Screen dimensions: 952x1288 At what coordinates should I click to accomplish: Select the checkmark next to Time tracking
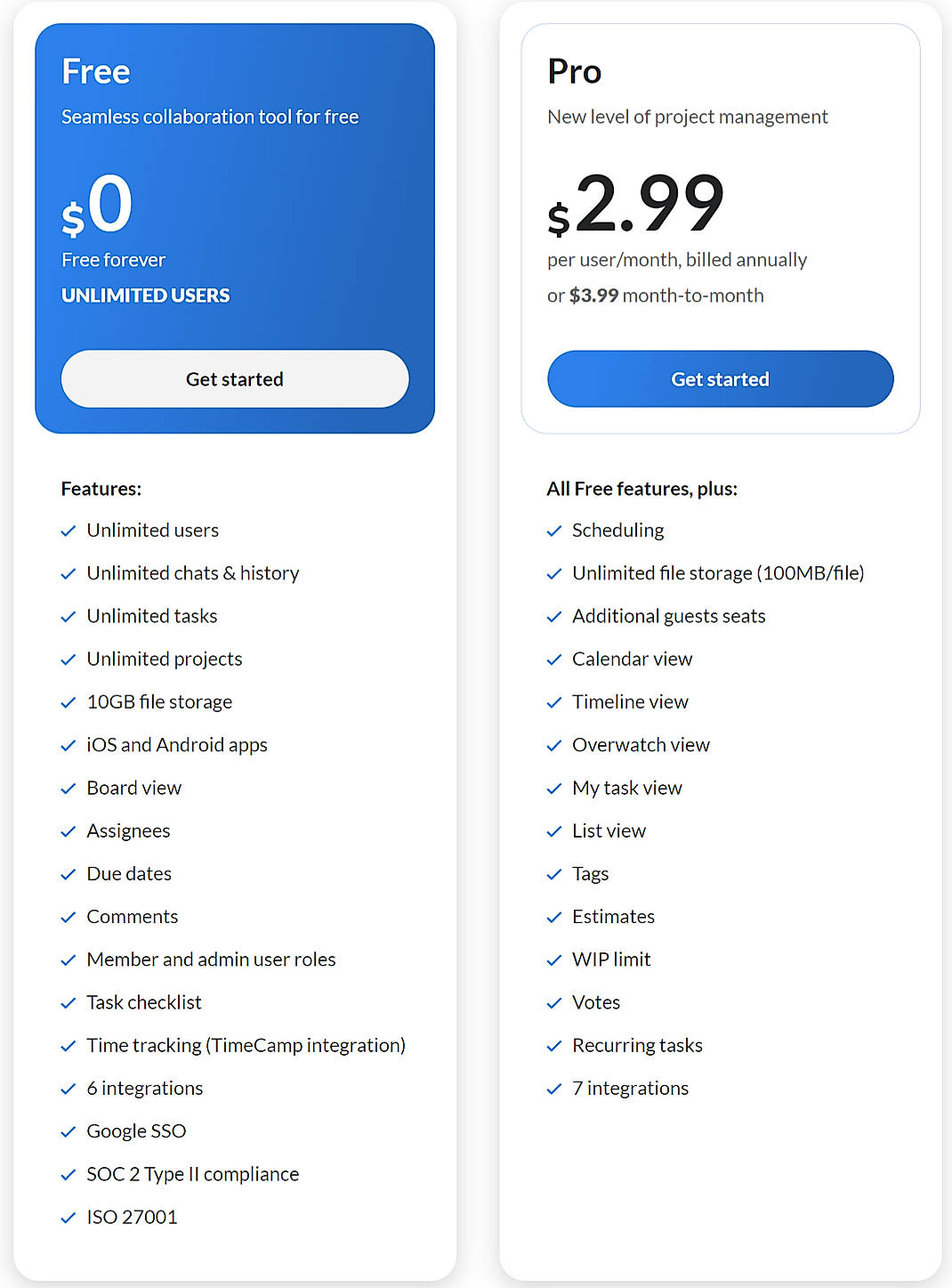(x=69, y=1046)
